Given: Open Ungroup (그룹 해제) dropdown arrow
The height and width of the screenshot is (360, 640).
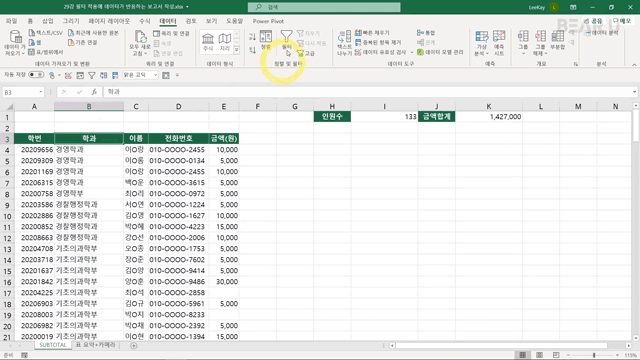Looking at the screenshot, I should [x=546, y=53].
